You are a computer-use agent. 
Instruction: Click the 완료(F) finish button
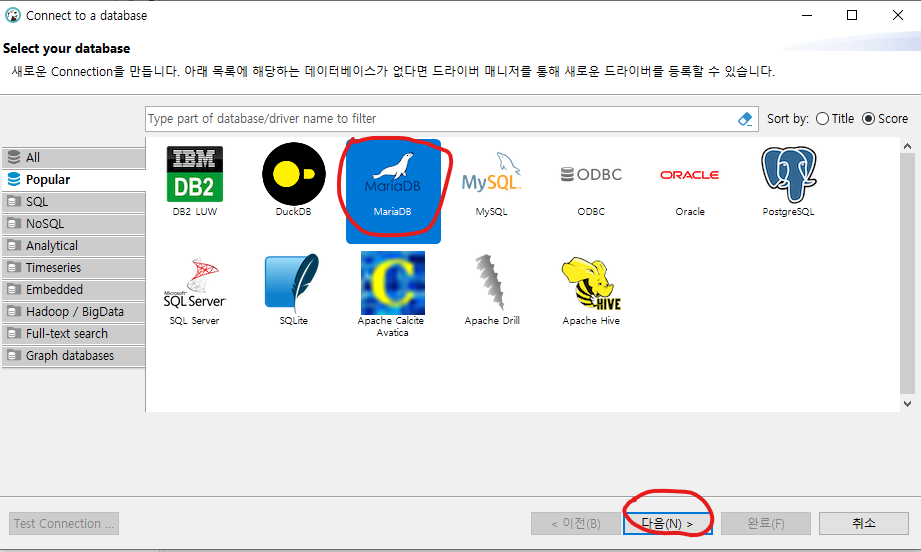click(x=766, y=523)
